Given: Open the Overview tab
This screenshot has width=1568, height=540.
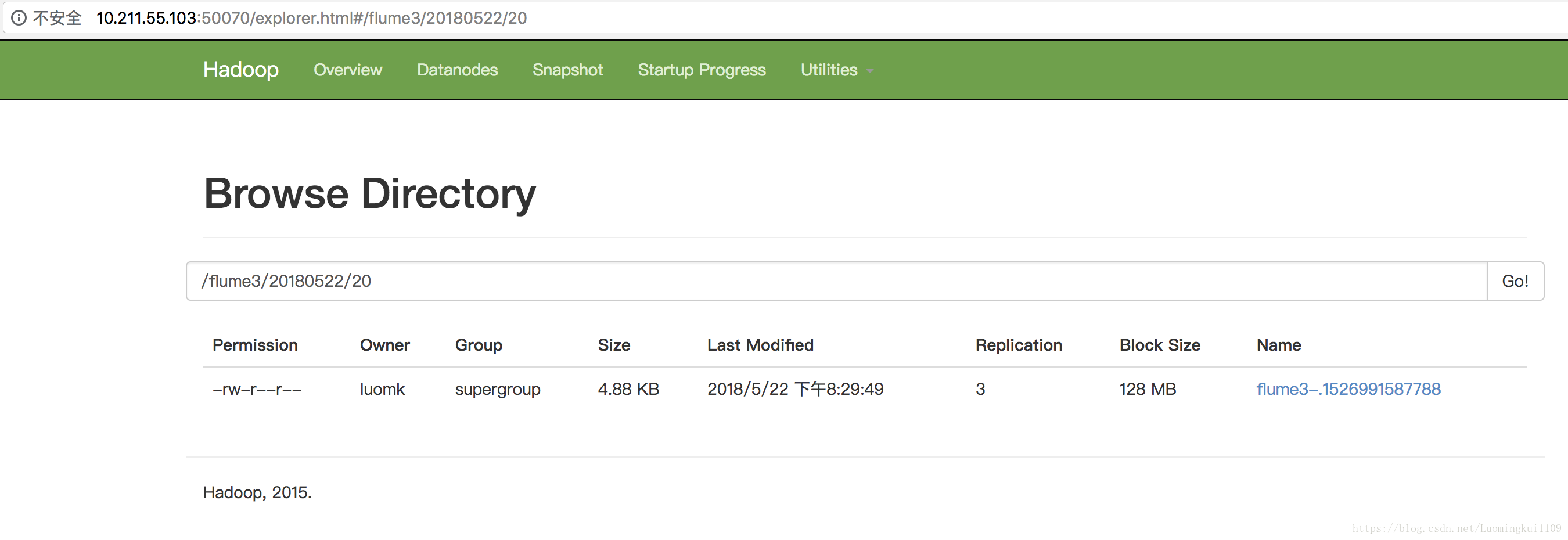Looking at the screenshot, I should pos(347,70).
